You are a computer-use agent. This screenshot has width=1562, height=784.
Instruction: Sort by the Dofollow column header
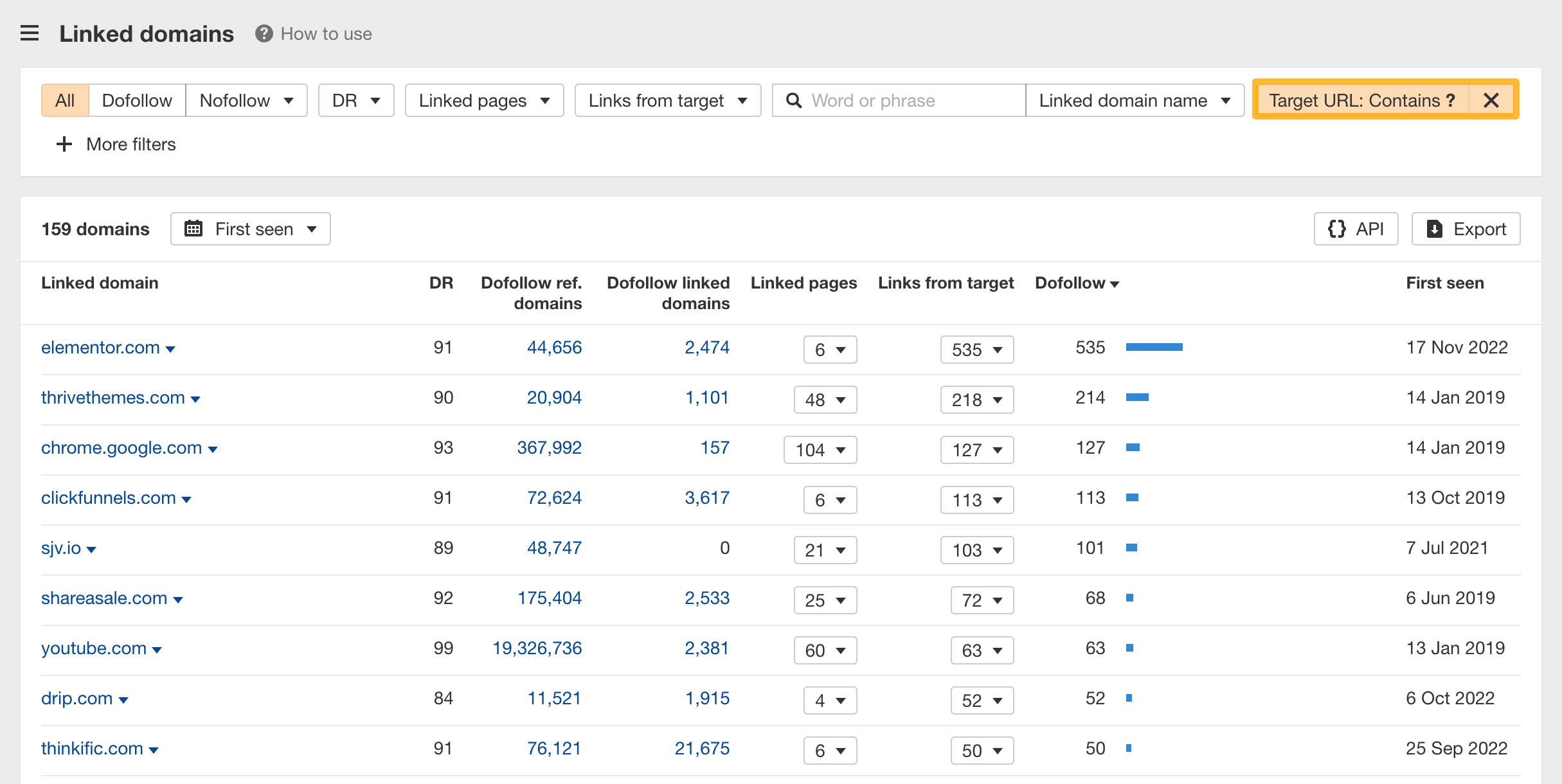click(x=1077, y=283)
